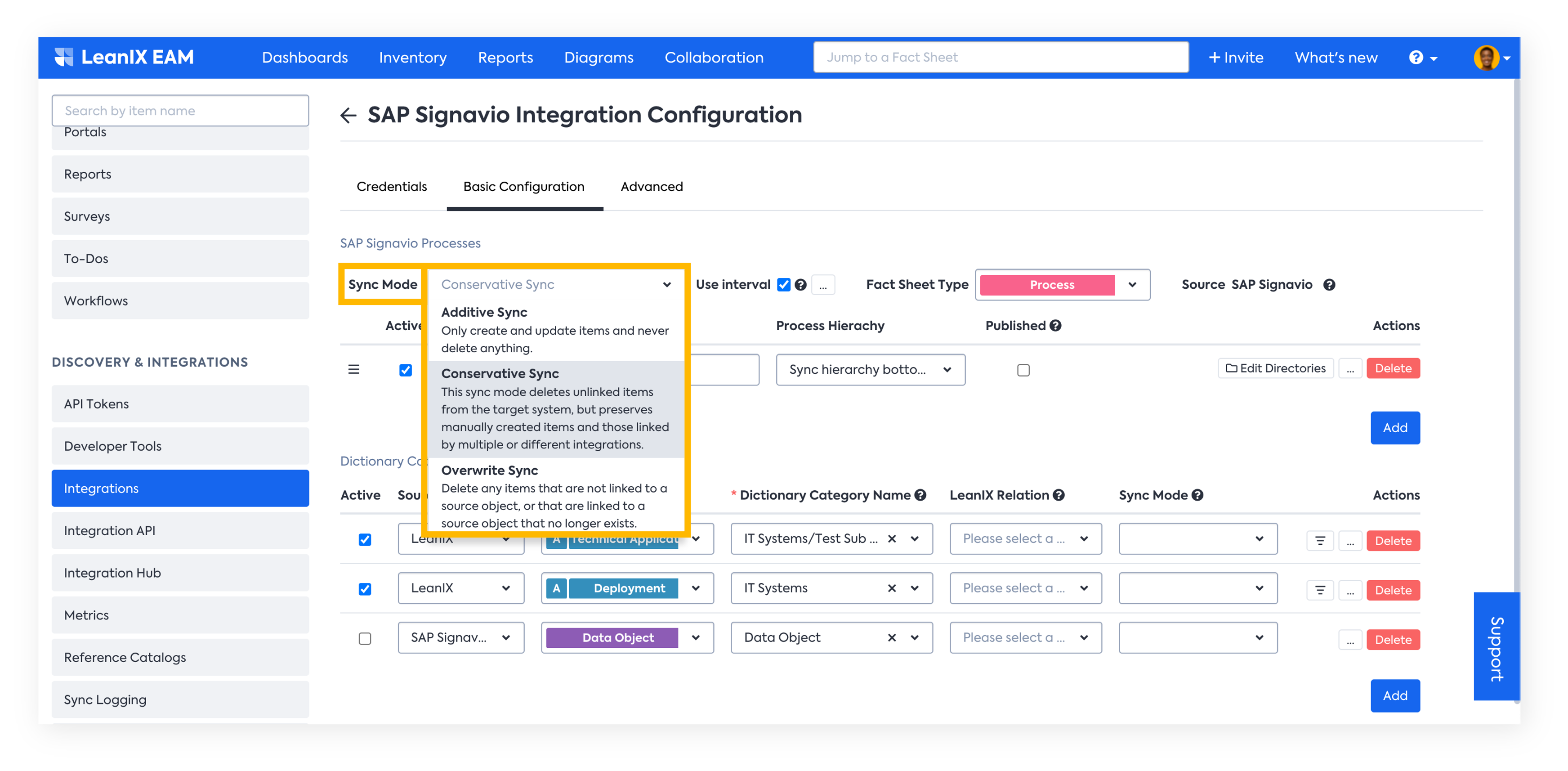1568x771 pixels.
Task: Open the help question mark menu in header
Action: [x=1422, y=57]
